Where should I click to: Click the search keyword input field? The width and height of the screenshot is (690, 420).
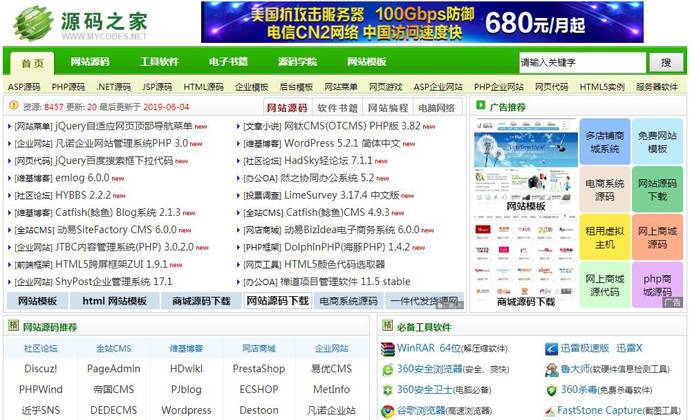pyautogui.click(x=583, y=63)
